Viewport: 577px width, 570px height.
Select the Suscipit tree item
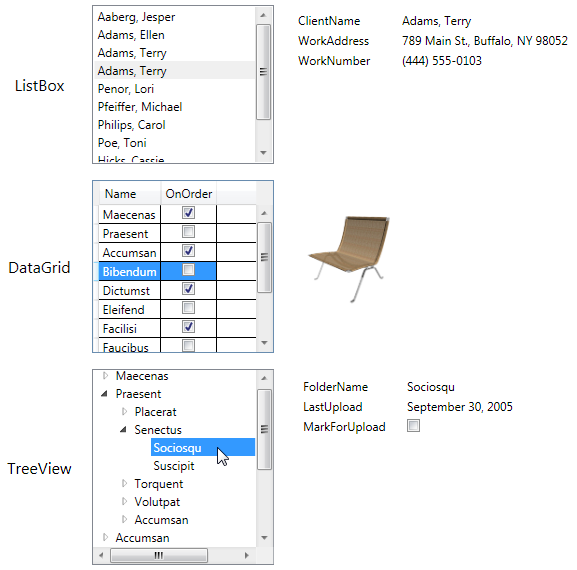pyautogui.click(x=174, y=466)
